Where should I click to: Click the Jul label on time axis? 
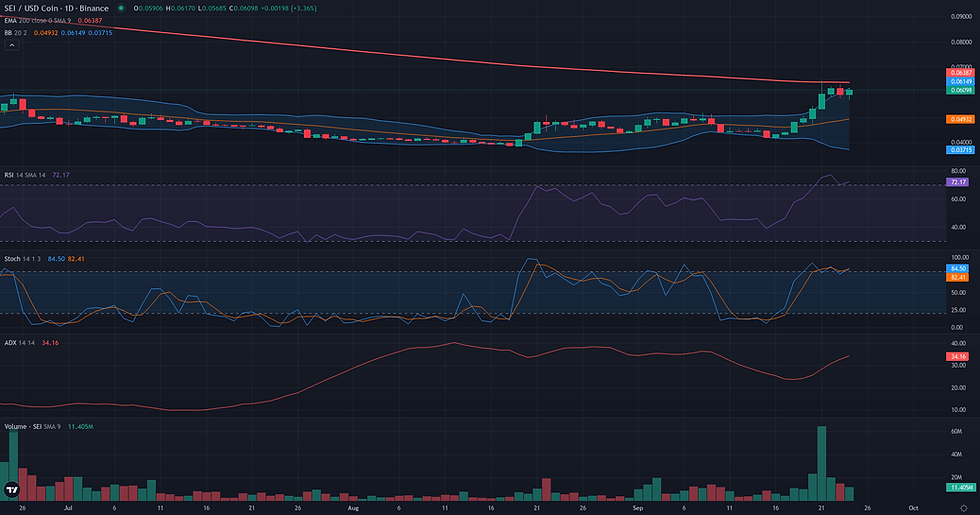click(x=68, y=508)
